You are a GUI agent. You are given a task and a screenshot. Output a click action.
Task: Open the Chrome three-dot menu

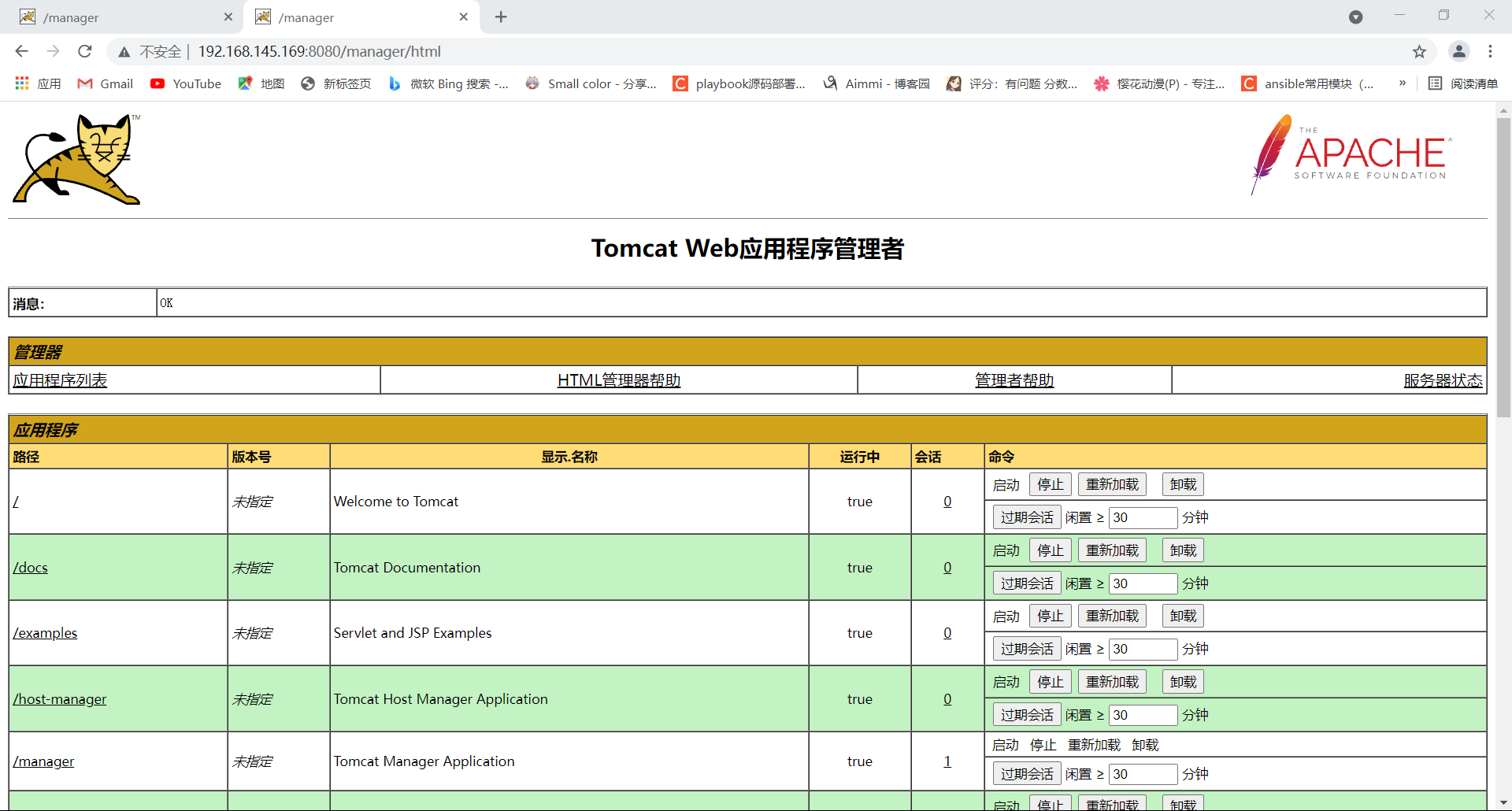(1490, 51)
